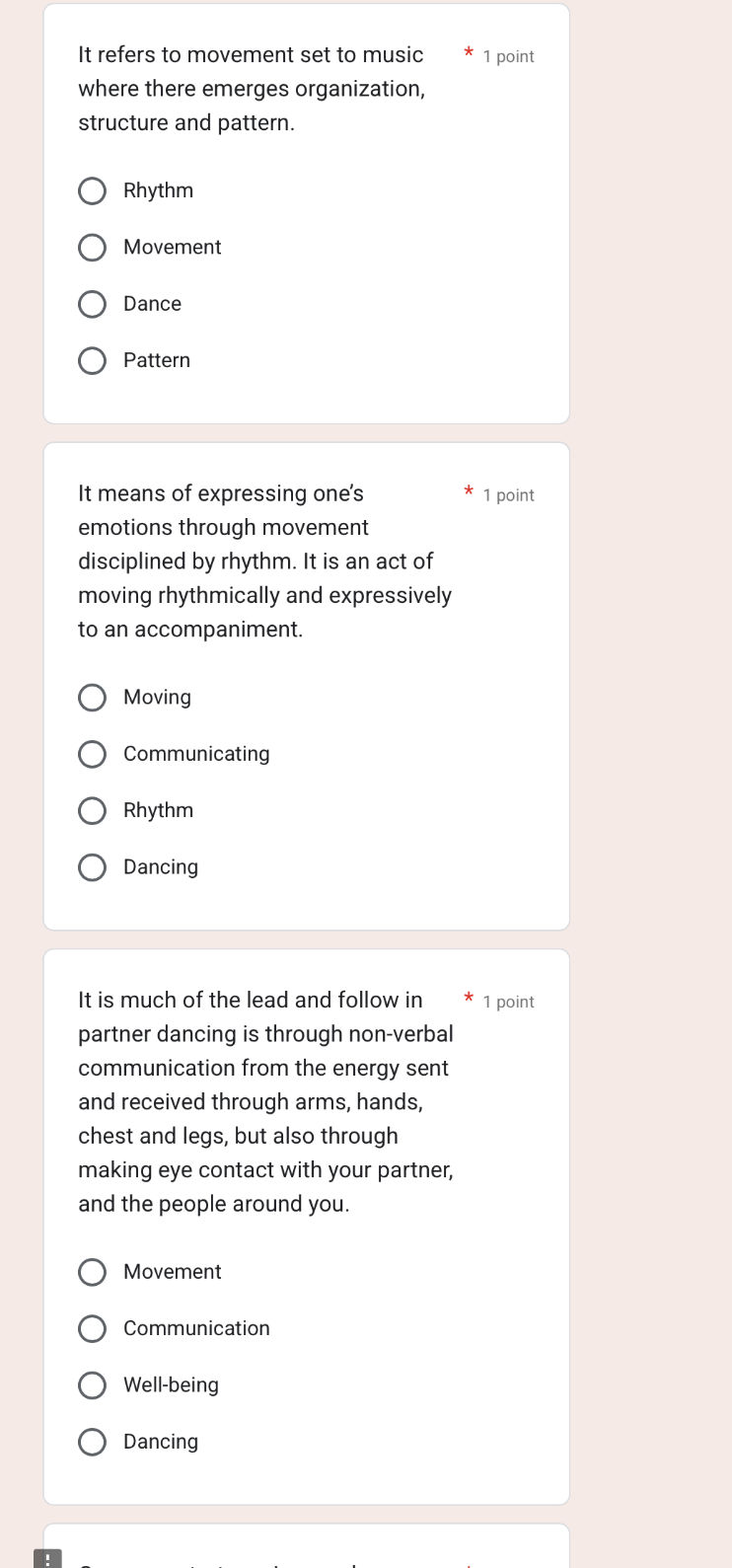
Task: Pick "Dance" as the first answer
Action: coord(92,304)
